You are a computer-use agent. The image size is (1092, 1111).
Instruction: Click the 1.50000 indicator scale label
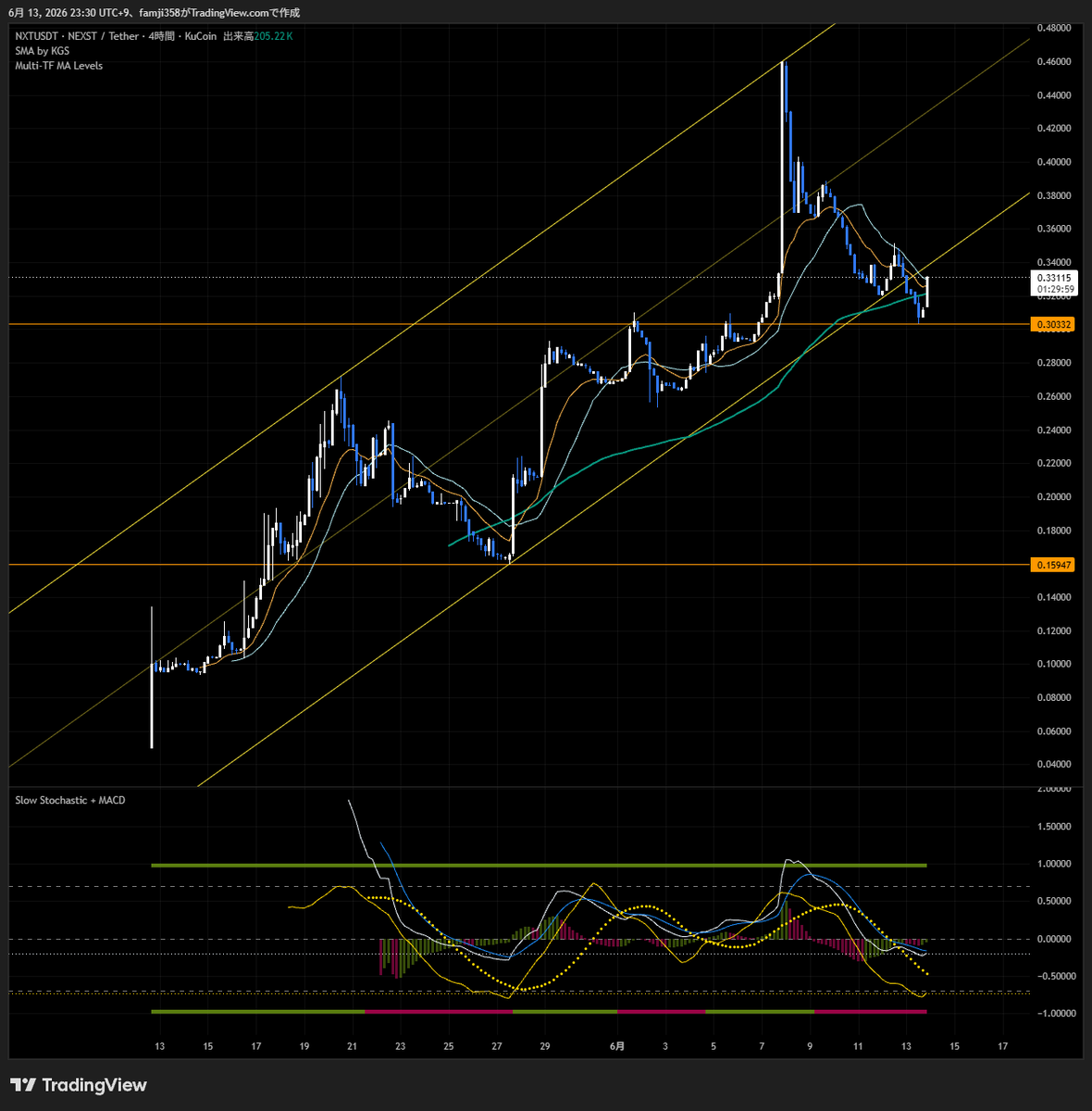tap(1054, 827)
